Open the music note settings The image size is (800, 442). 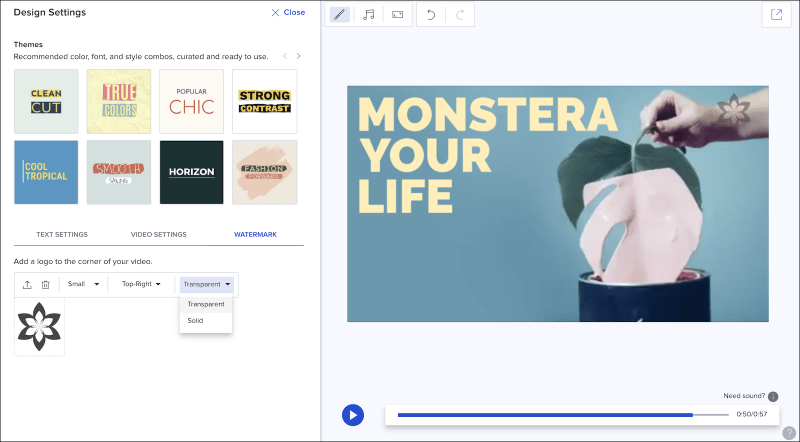coord(369,15)
